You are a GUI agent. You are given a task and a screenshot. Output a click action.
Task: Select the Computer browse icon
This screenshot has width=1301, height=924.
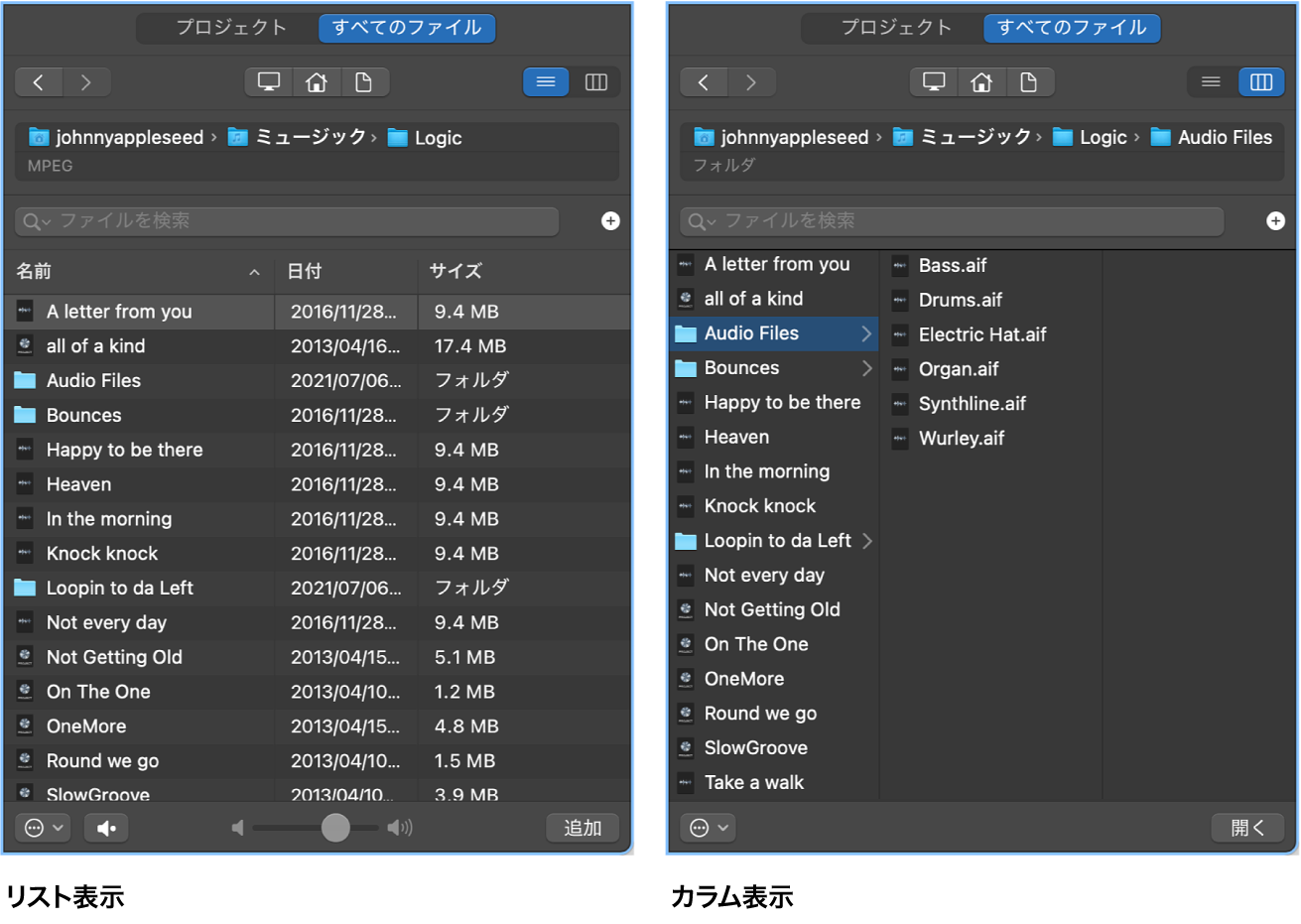point(268,81)
